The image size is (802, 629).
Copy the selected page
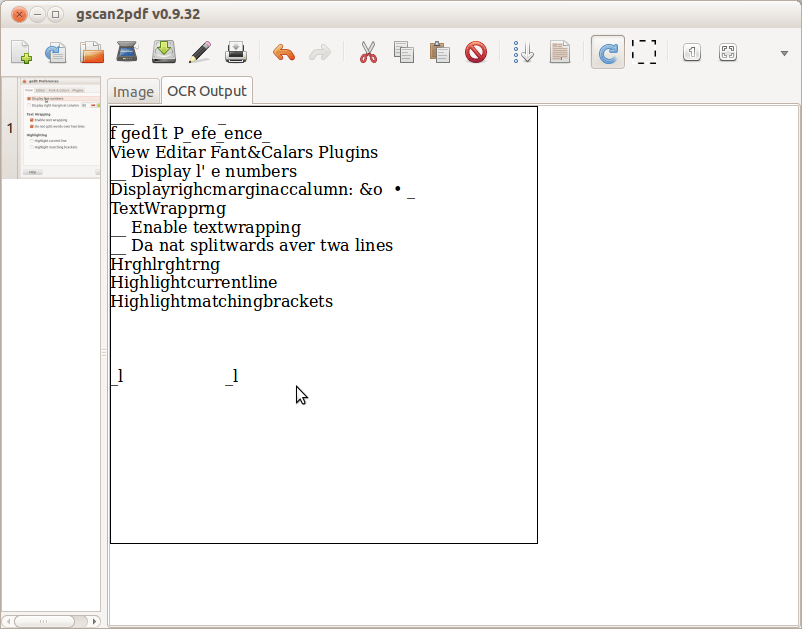404,52
